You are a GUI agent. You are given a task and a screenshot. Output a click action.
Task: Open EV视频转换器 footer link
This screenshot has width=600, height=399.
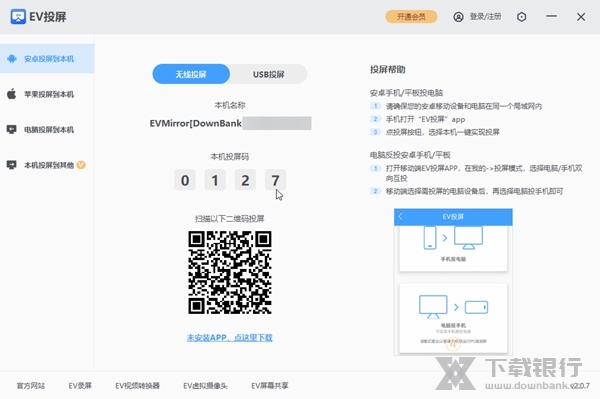[137, 386]
